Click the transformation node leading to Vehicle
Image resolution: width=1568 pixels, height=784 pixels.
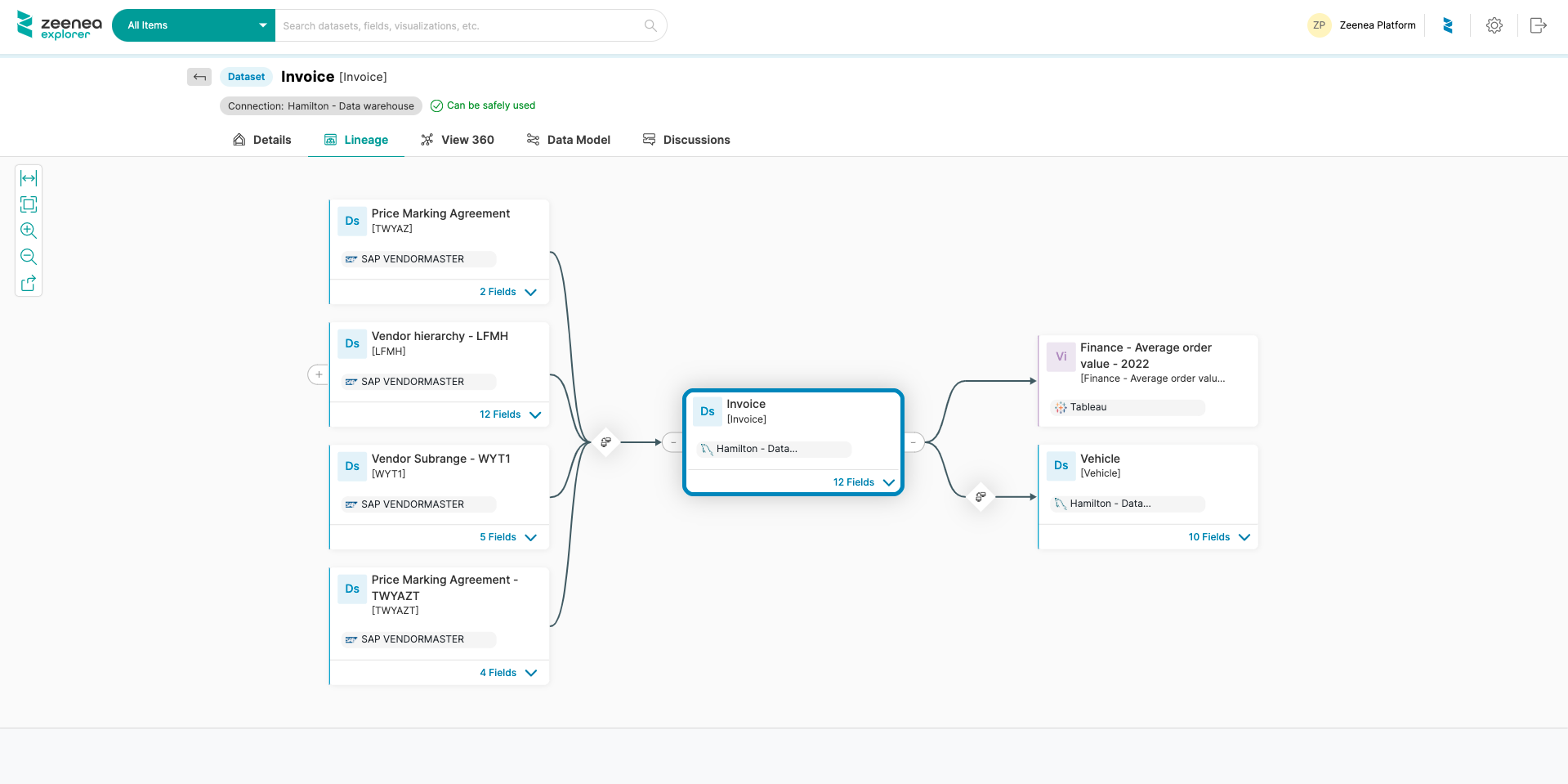coord(981,497)
